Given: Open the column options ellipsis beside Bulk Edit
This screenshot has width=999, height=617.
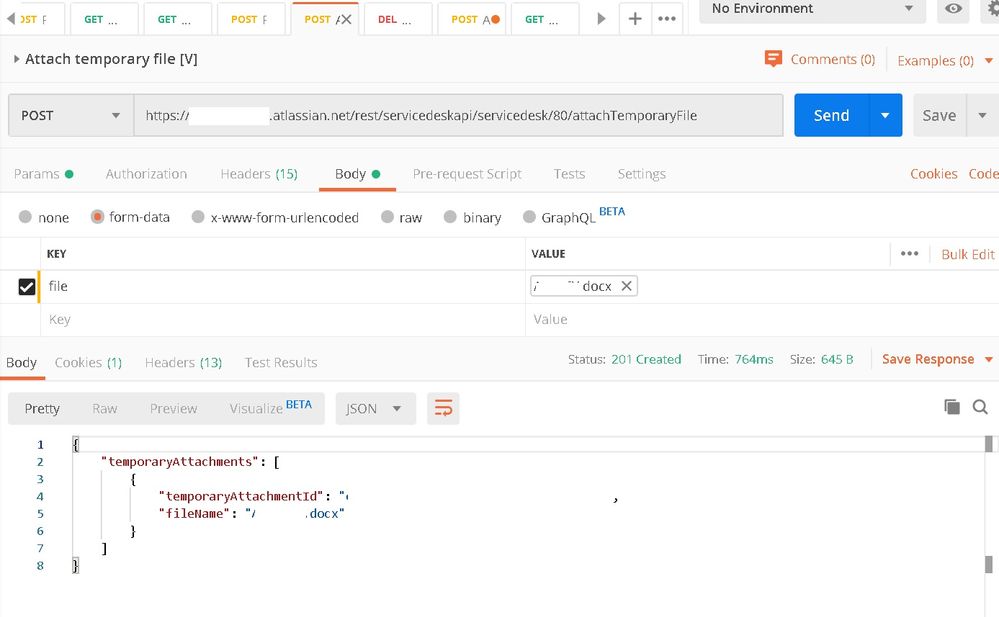Looking at the screenshot, I should coord(909,254).
